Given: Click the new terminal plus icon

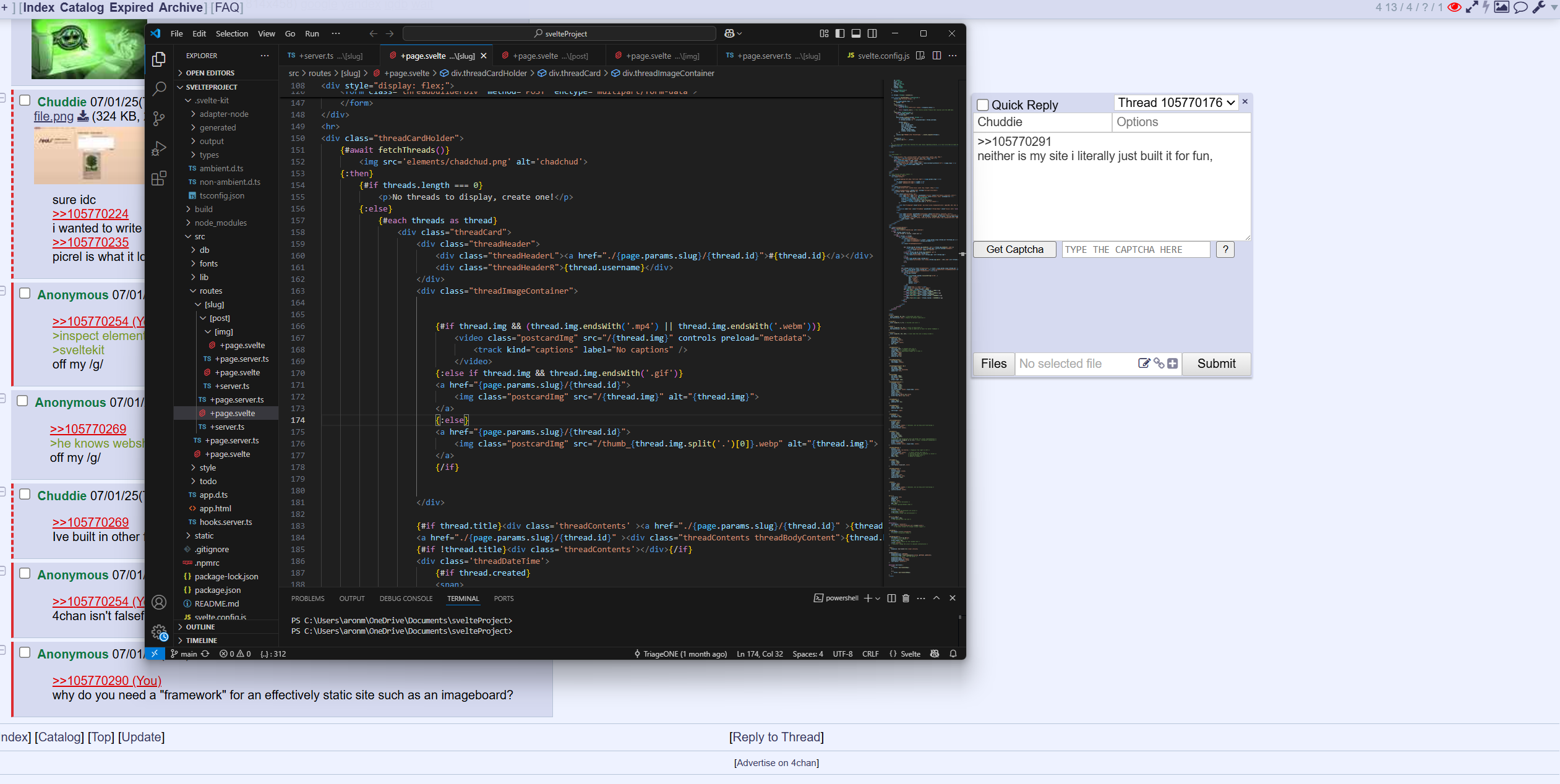Looking at the screenshot, I should coord(868,598).
